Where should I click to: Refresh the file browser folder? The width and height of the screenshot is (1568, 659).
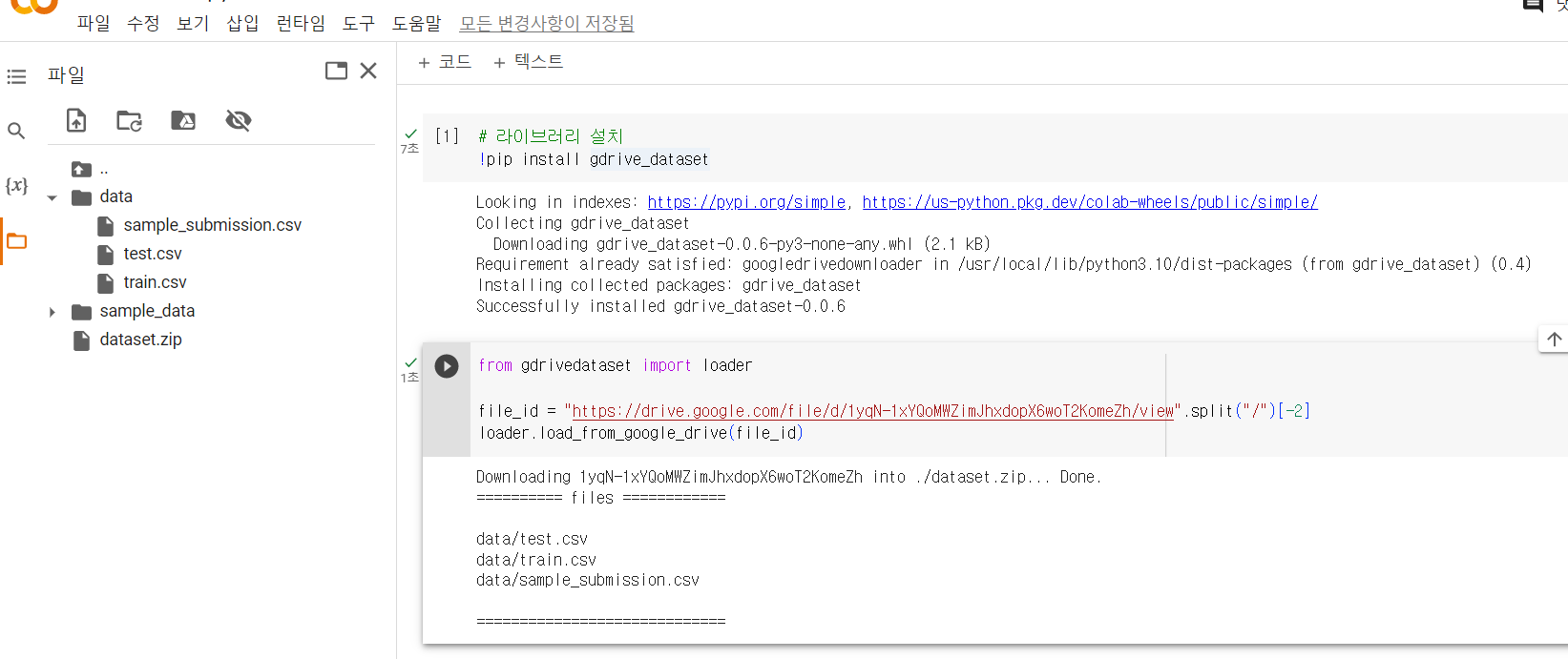[x=129, y=120]
